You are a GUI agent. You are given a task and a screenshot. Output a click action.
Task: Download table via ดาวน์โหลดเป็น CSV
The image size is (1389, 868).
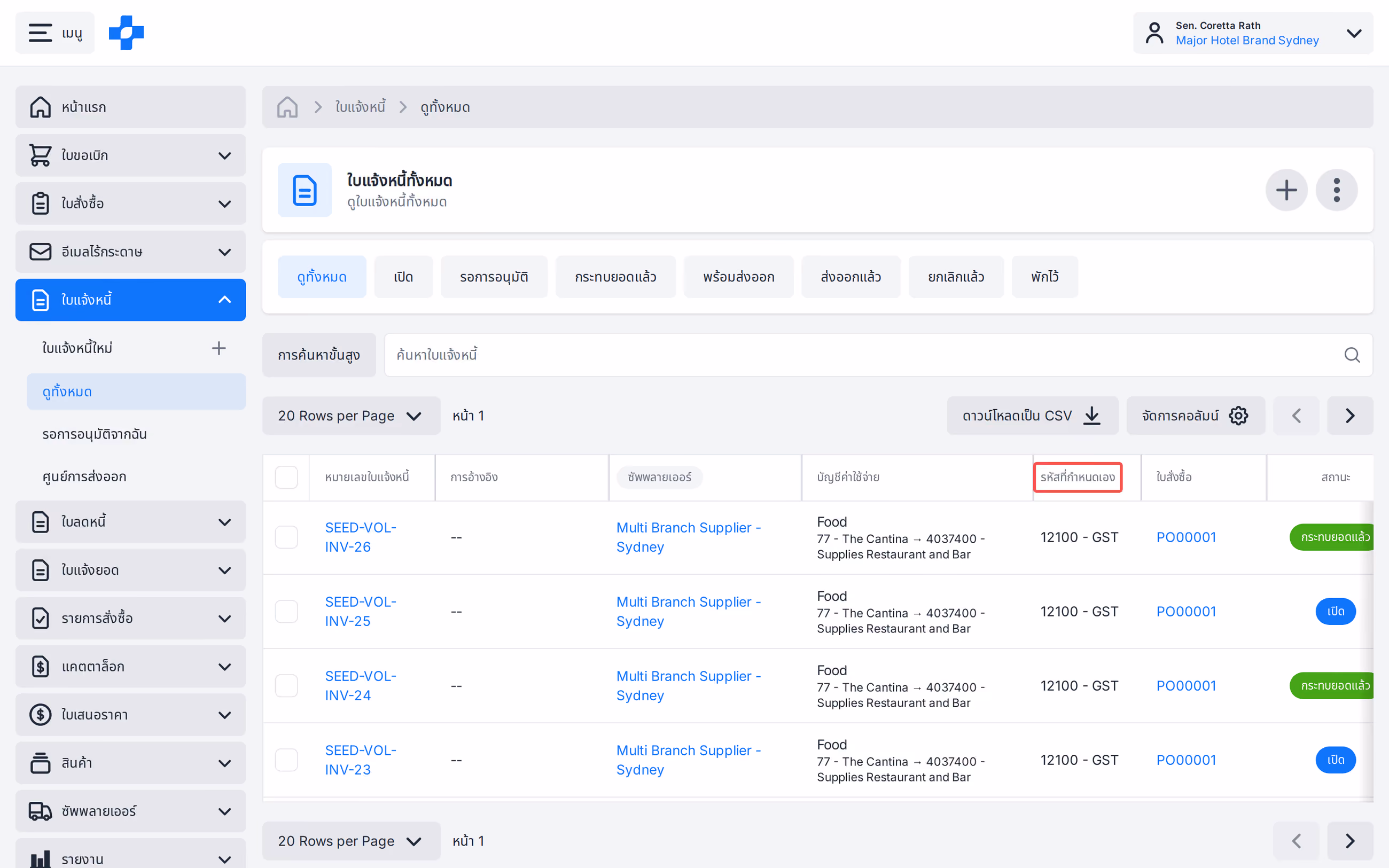(x=1032, y=416)
